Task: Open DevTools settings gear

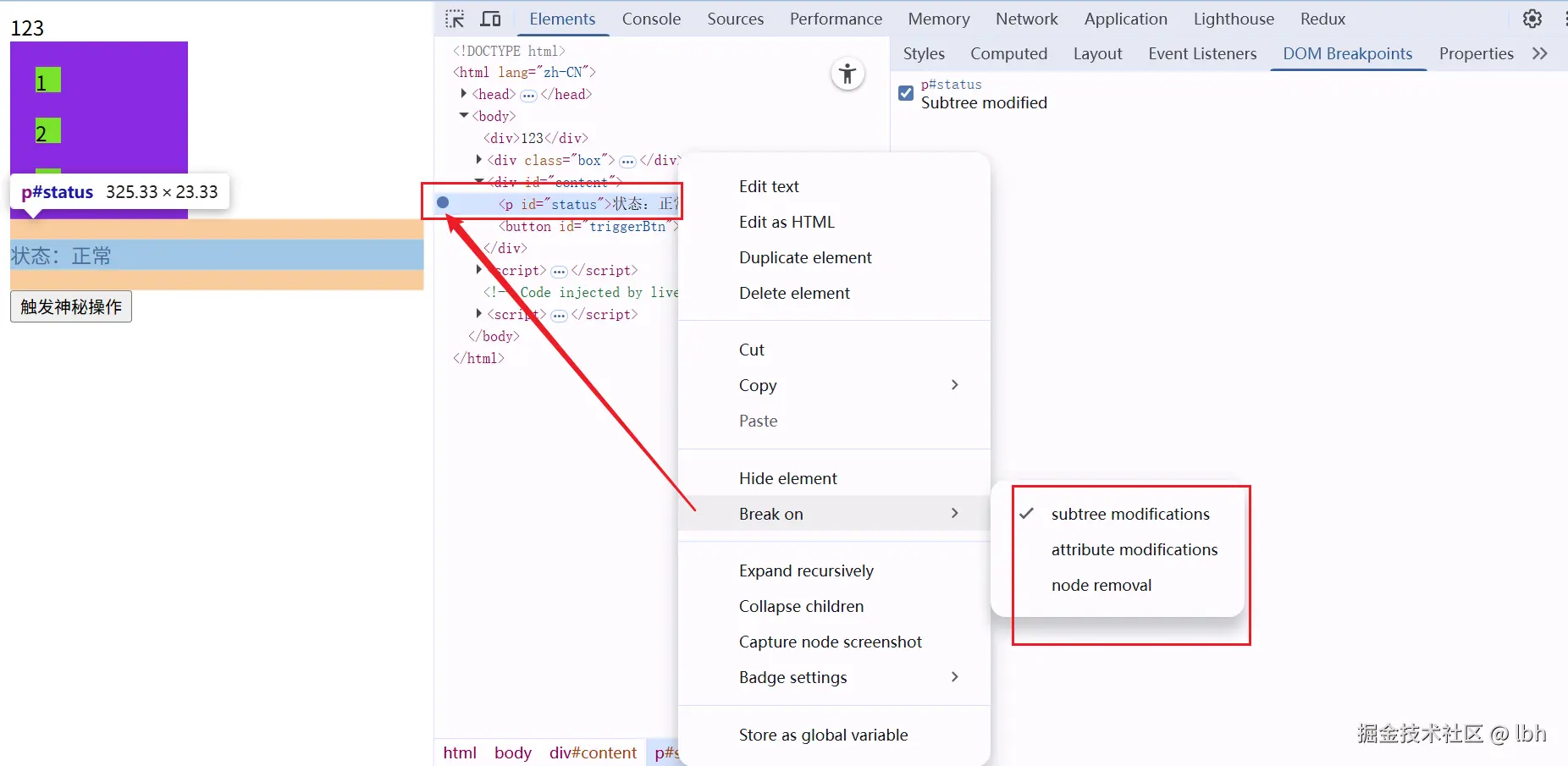Action: click(x=1532, y=19)
